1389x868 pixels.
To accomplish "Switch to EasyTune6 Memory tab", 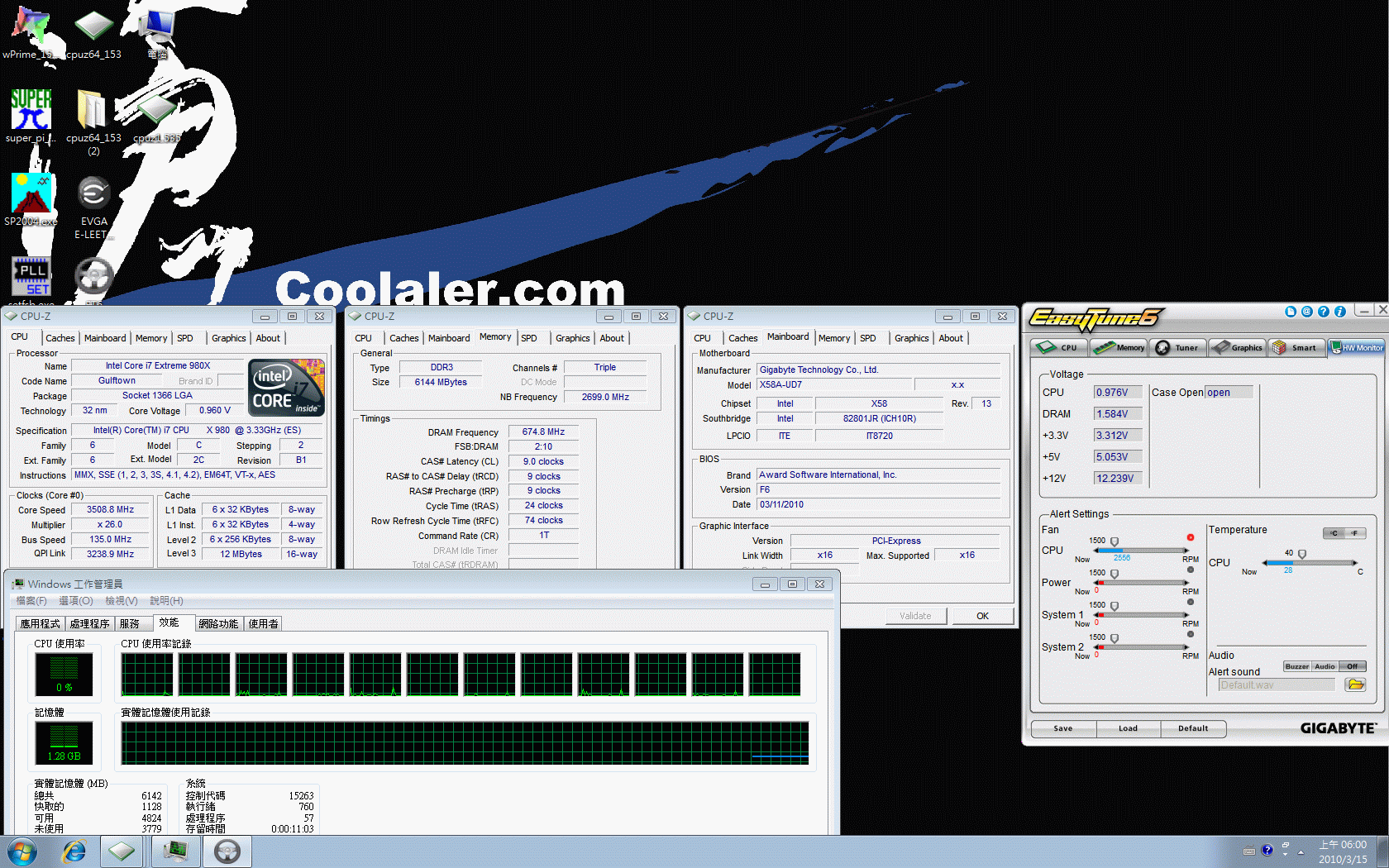I will pos(1119,347).
